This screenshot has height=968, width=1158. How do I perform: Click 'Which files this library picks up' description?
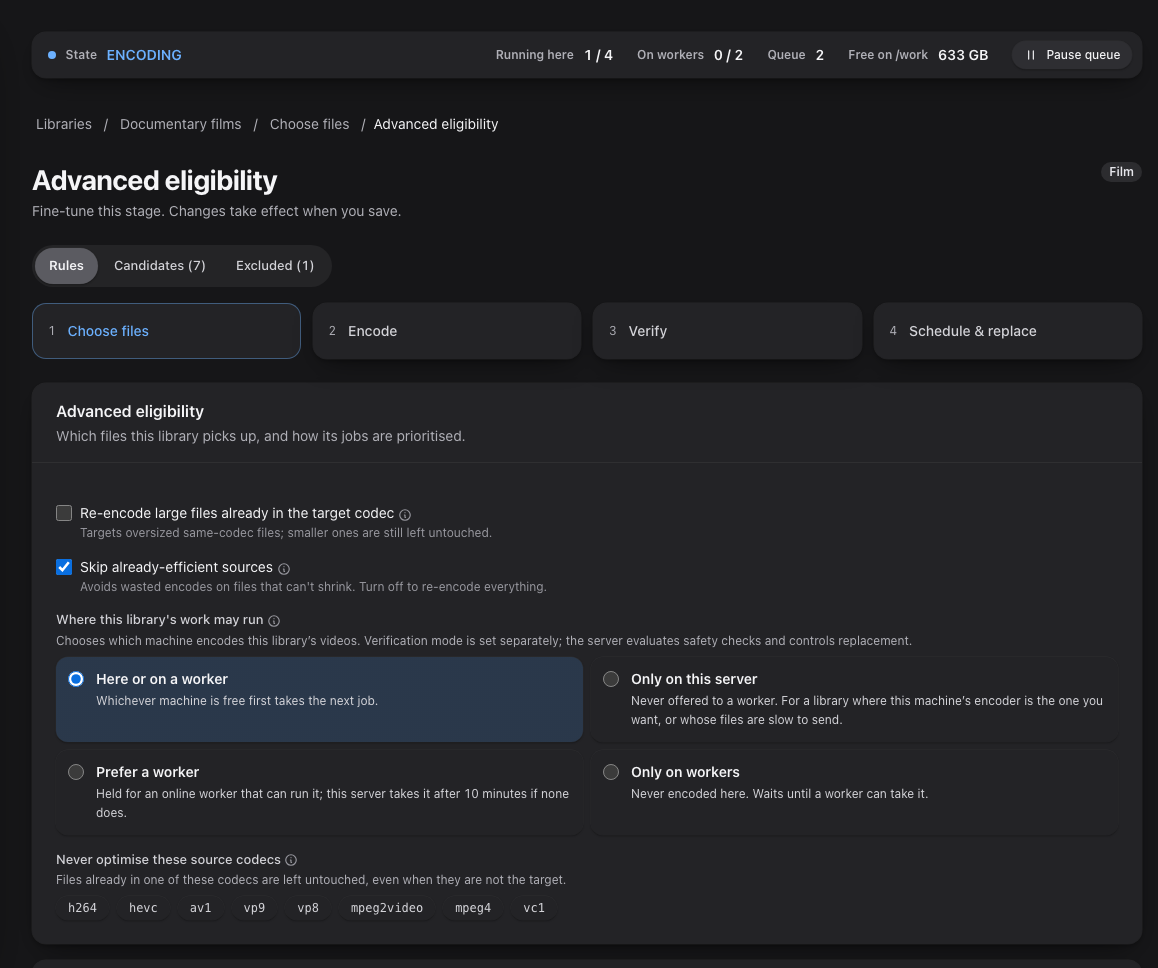(261, 436)
